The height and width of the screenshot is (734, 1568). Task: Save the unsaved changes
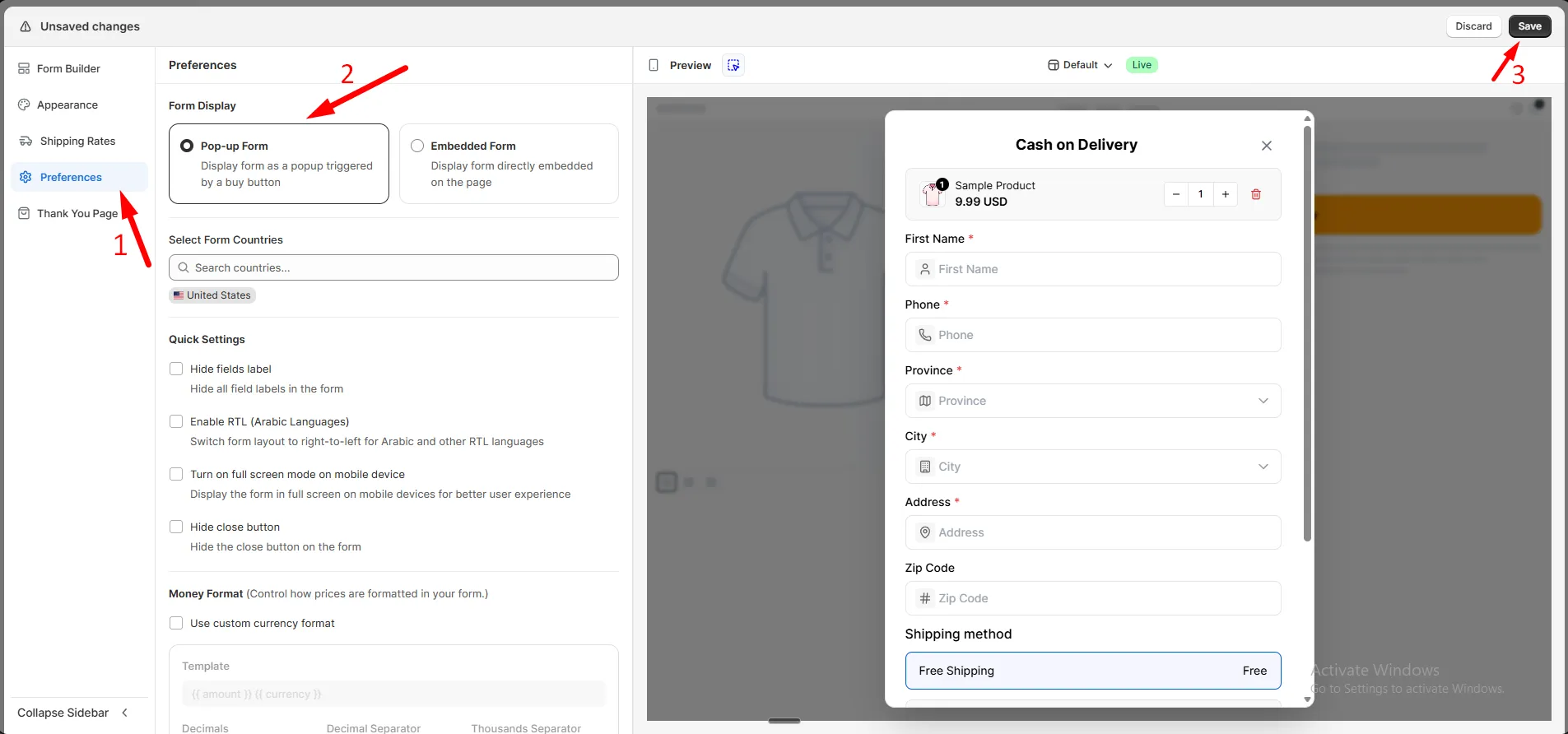pos(1529,26)
